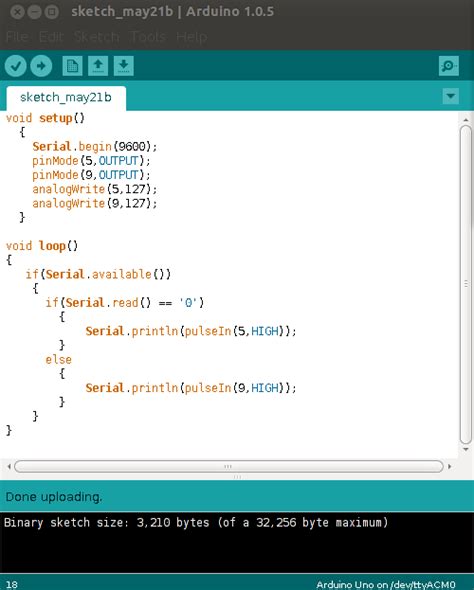Click the void setup() line
The height and width of the screenshot is (590, 474).
tap(45, 118)
